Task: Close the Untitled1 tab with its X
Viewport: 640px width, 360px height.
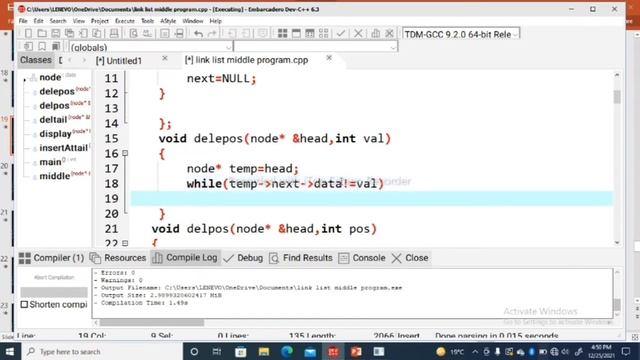Action: coord(165,58)
